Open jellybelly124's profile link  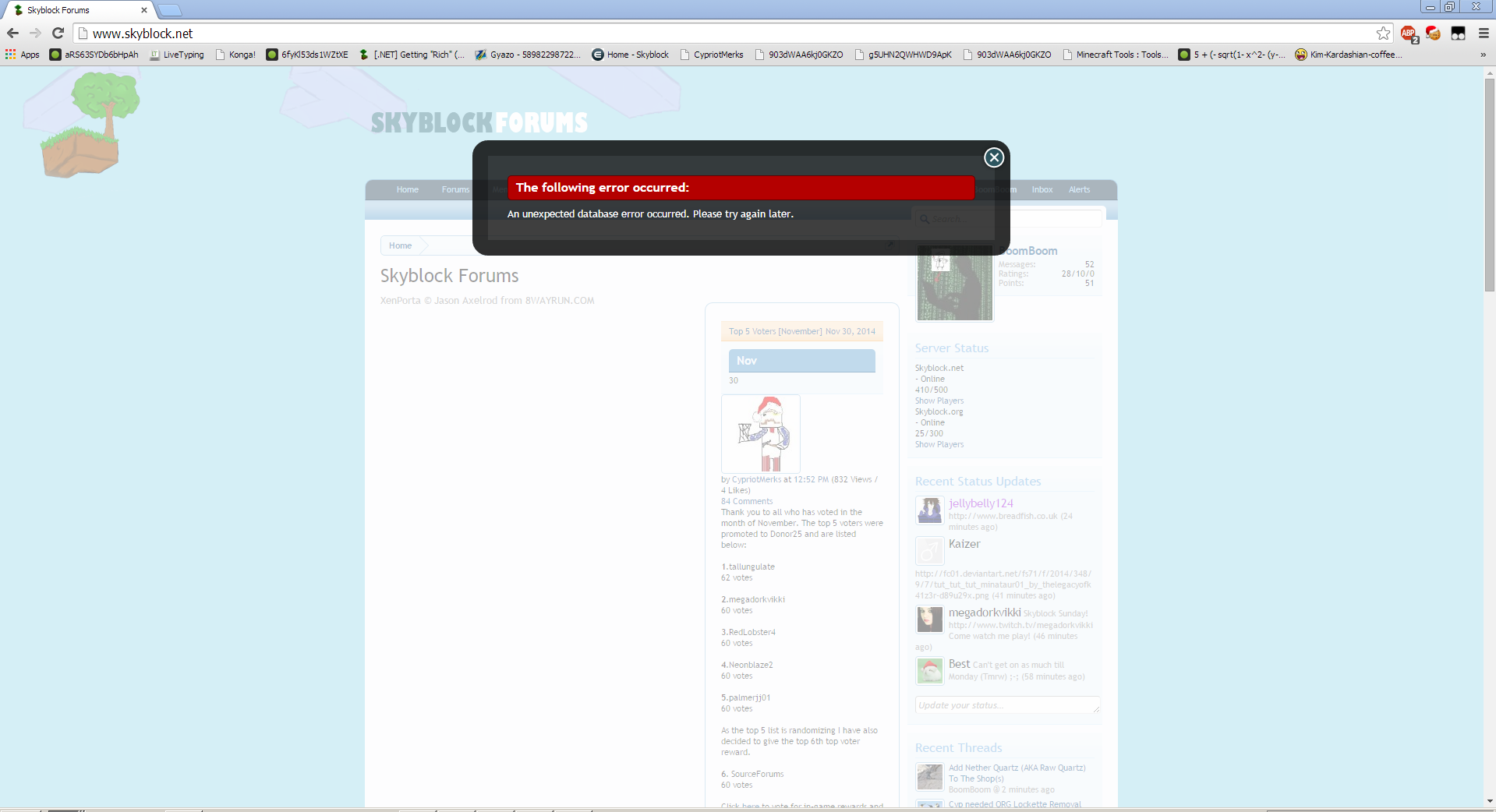click(981, 503)
